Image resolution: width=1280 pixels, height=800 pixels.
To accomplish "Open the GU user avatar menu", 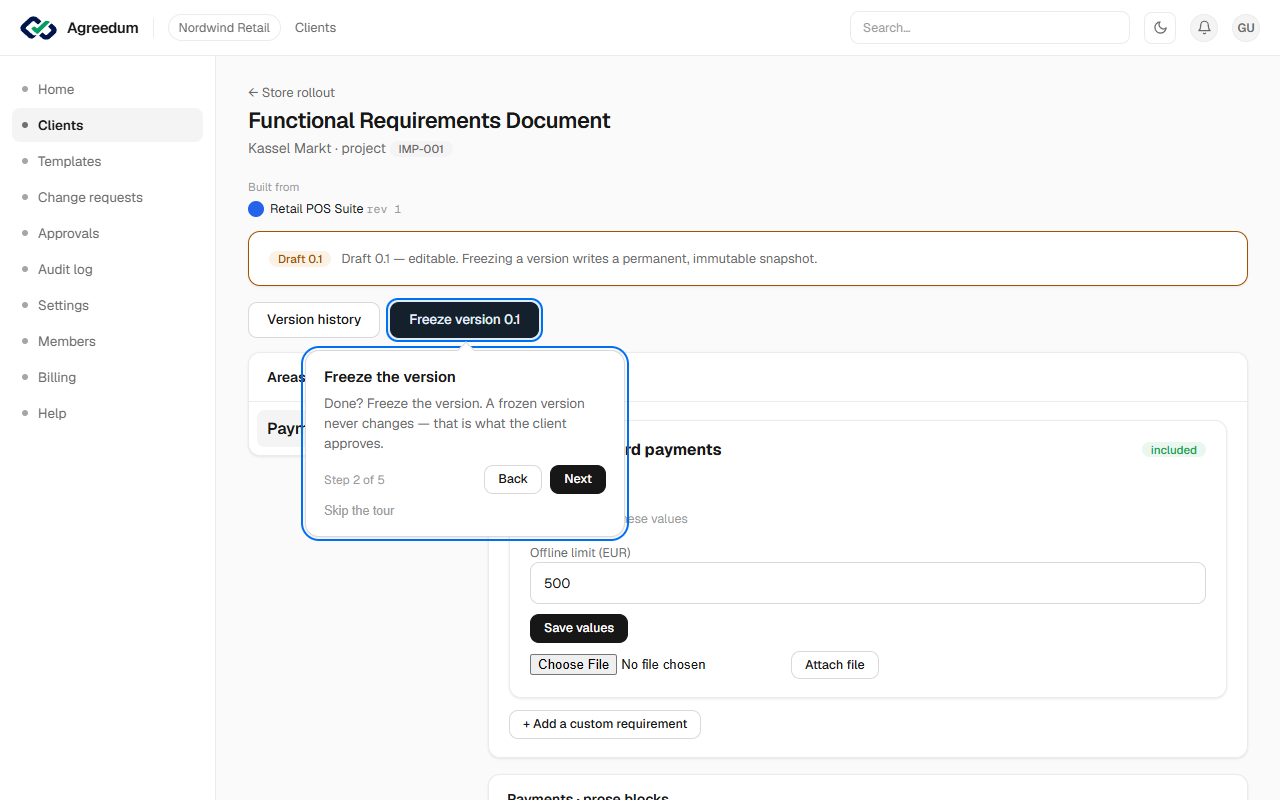I will tap(1246, 28).
